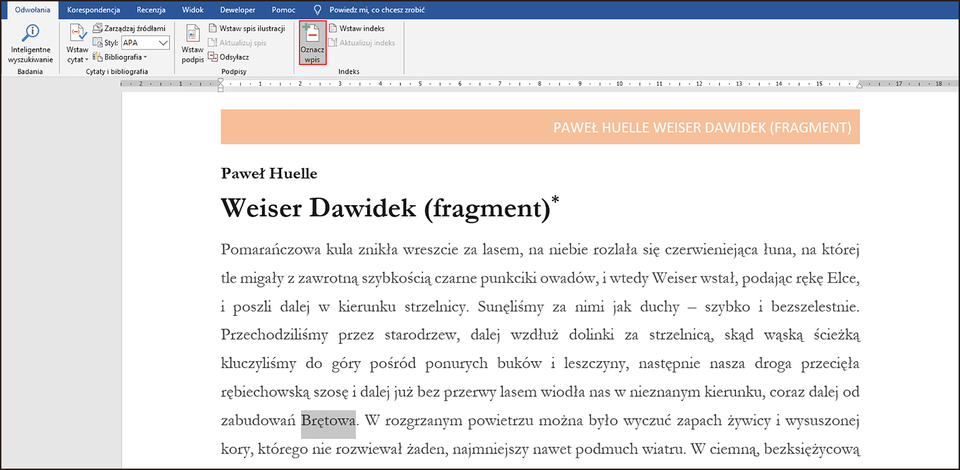Click the Wstaw podpis caption button

pyautogui.click(x=193, y=43)
